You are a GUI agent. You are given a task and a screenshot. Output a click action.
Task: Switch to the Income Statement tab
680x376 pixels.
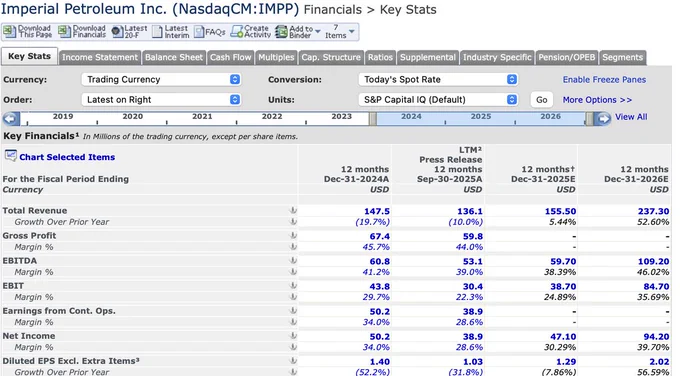100,57
